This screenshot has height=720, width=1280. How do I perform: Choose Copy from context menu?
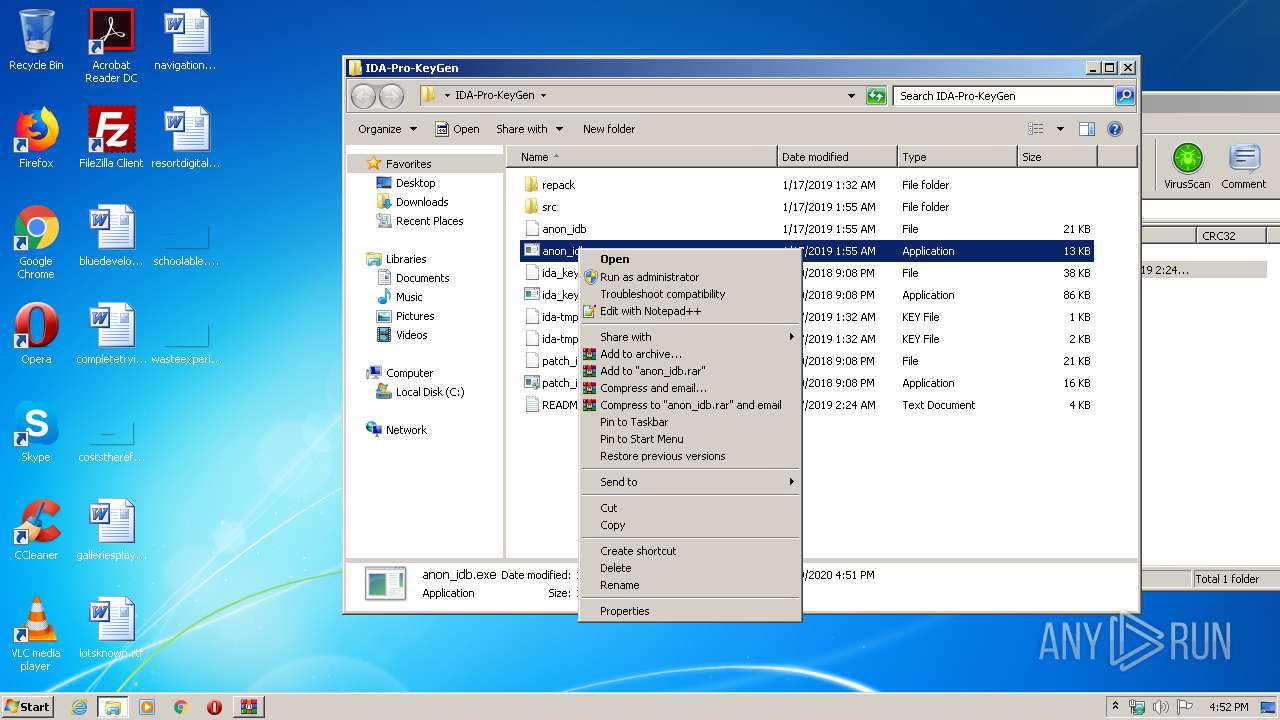coord(690,525)
